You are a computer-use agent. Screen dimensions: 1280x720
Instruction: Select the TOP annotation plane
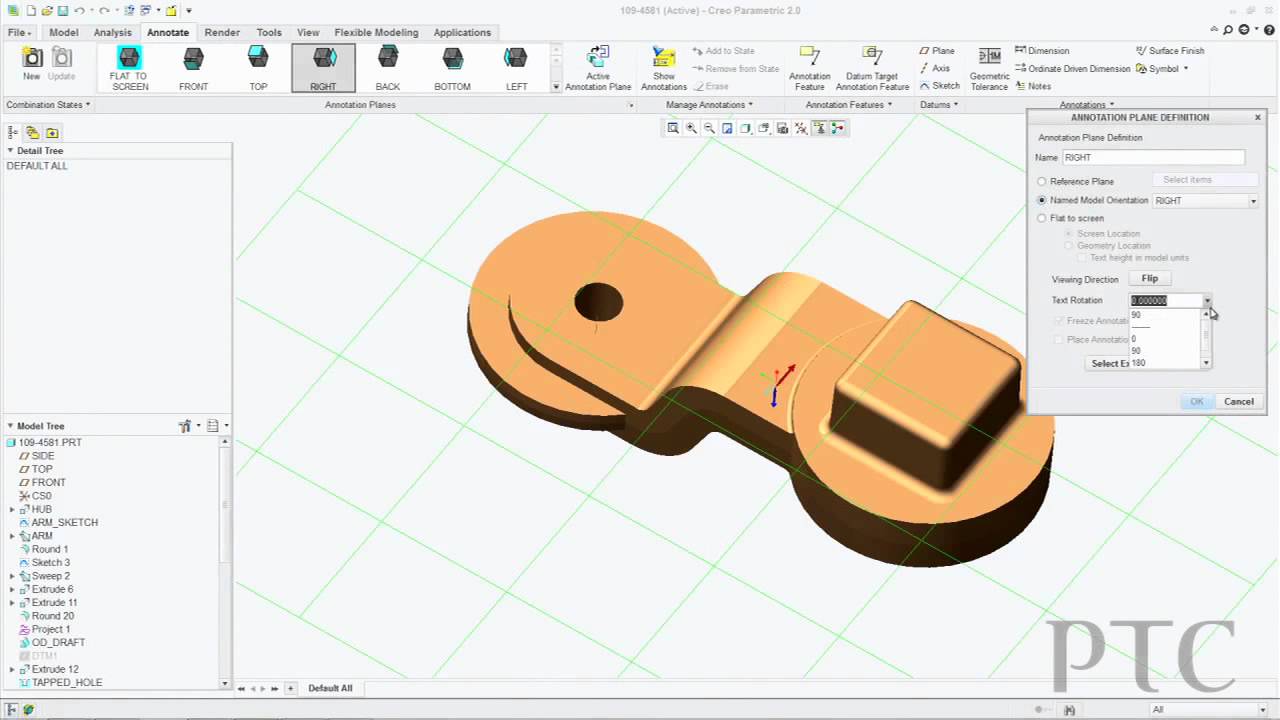pos(258,68)
